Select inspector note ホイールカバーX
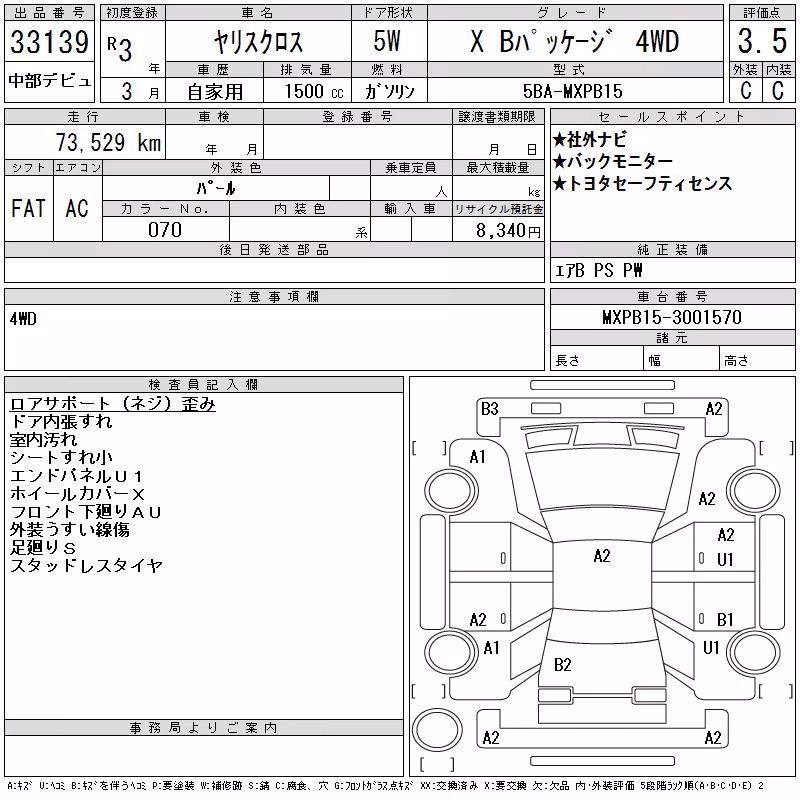The width and height of the screenshot is (800, 800). coord(78,494)
